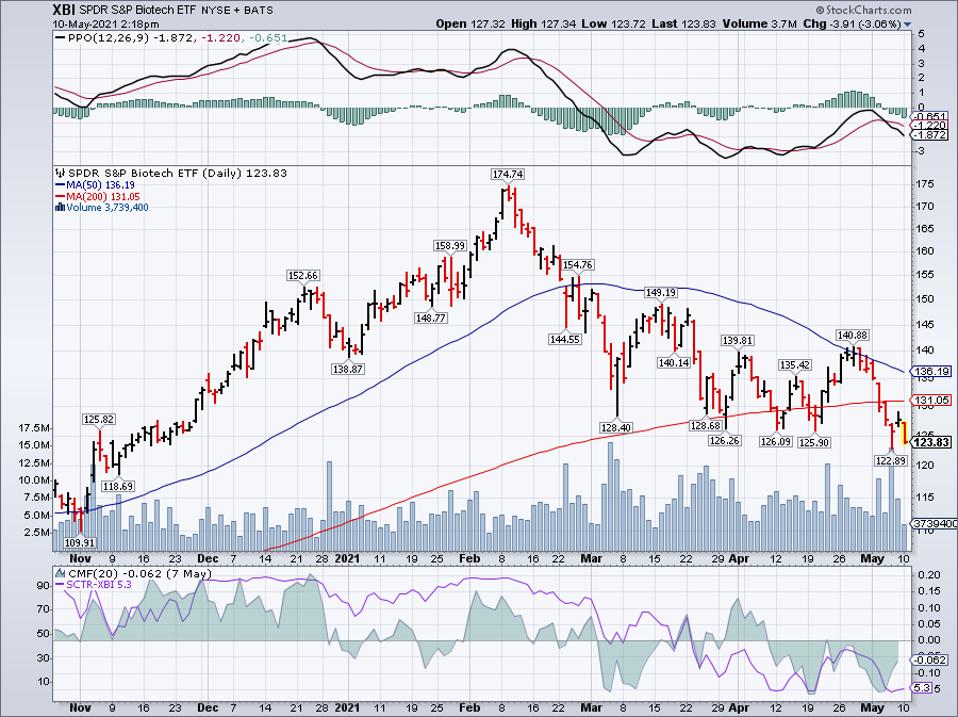
Task: Click the CMF(20) -0.062 (7 May) label
Action: pyautogui.click(x=140, y=573)
